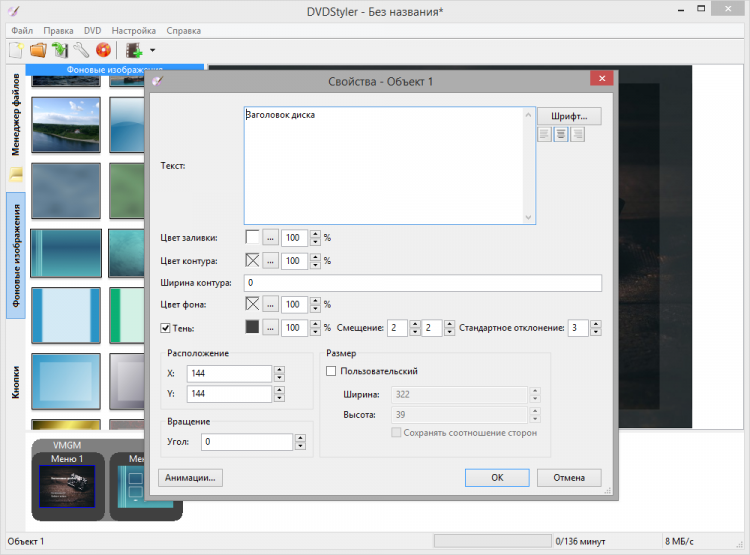Select center text alignment icon
The width and height of the screenshot is (750, 555).
coord(561,134)
